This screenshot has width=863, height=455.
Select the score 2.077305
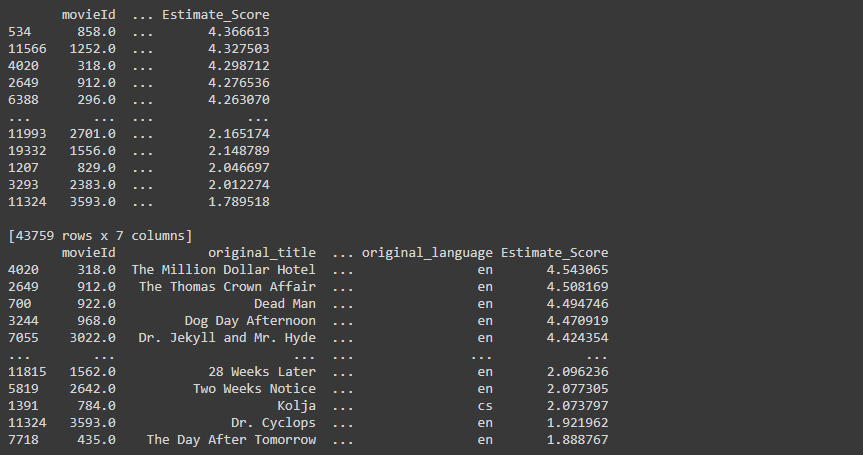577,389
